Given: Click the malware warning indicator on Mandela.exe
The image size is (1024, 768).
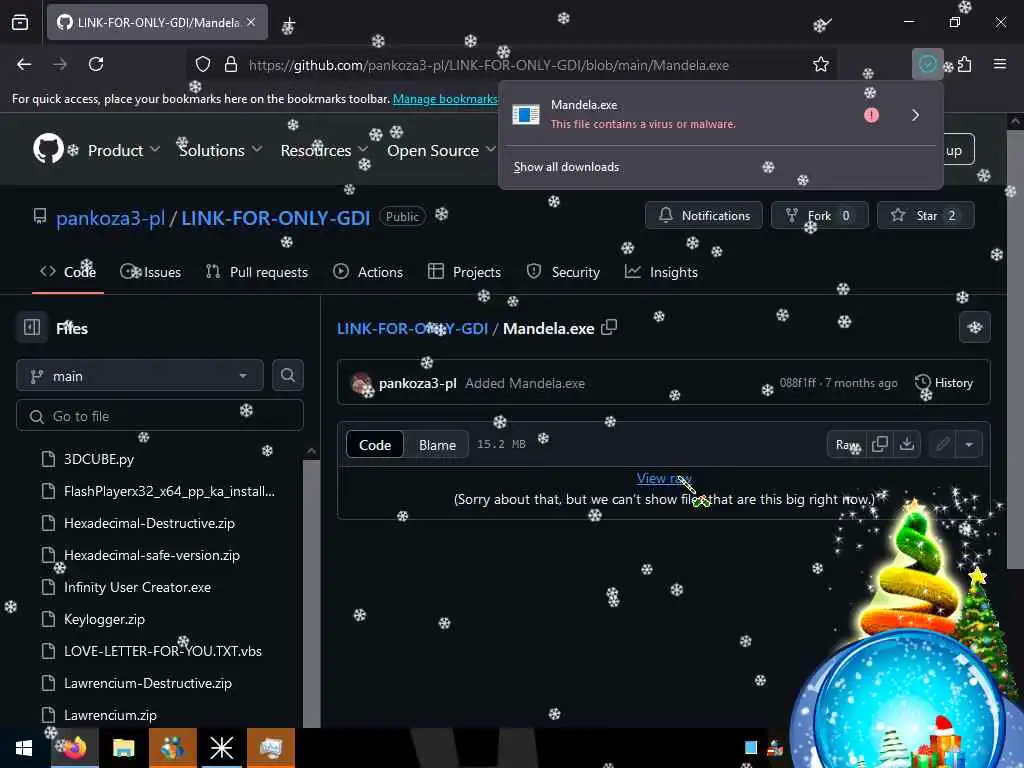Looking at the screenshot, I should tap(871, 115).
